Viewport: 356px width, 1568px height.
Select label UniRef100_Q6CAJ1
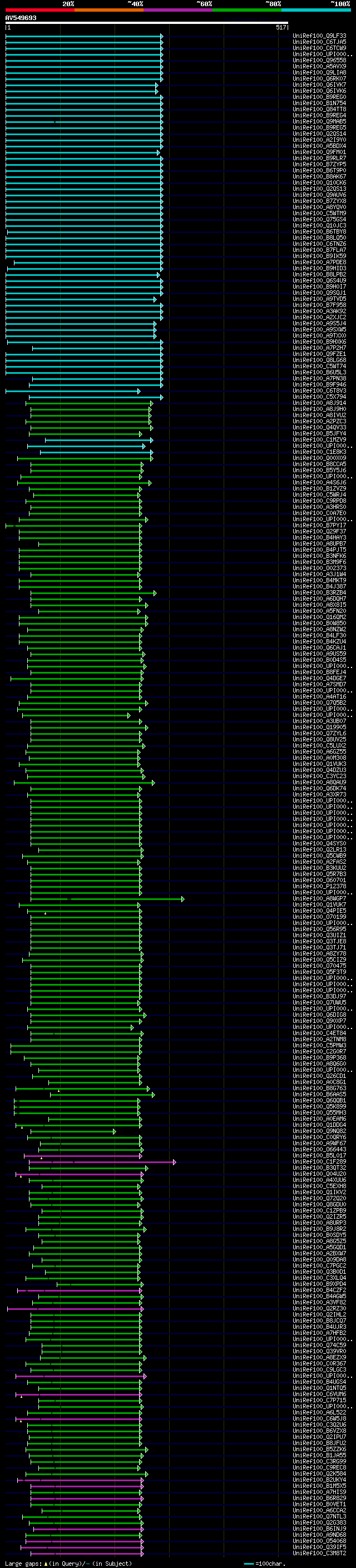pos(319,647)
